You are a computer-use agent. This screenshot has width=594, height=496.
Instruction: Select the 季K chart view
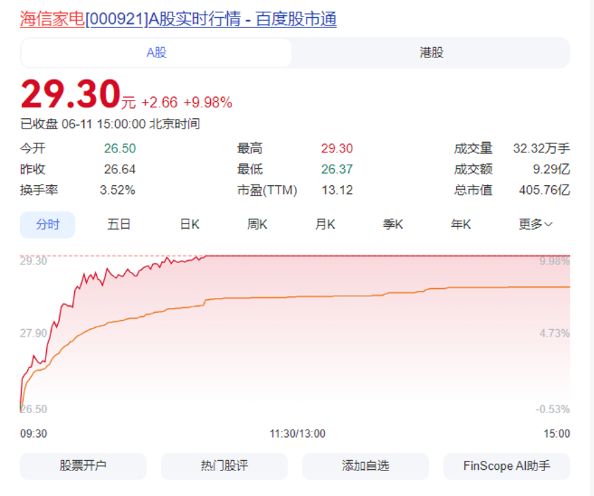click(x=393, y=225)
